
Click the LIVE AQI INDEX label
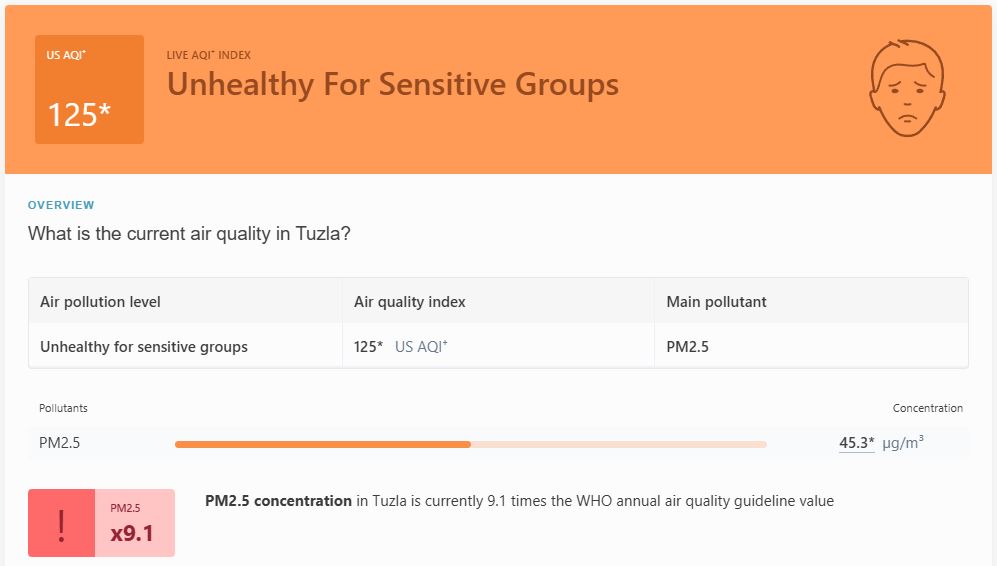click(x=209, y=55)
